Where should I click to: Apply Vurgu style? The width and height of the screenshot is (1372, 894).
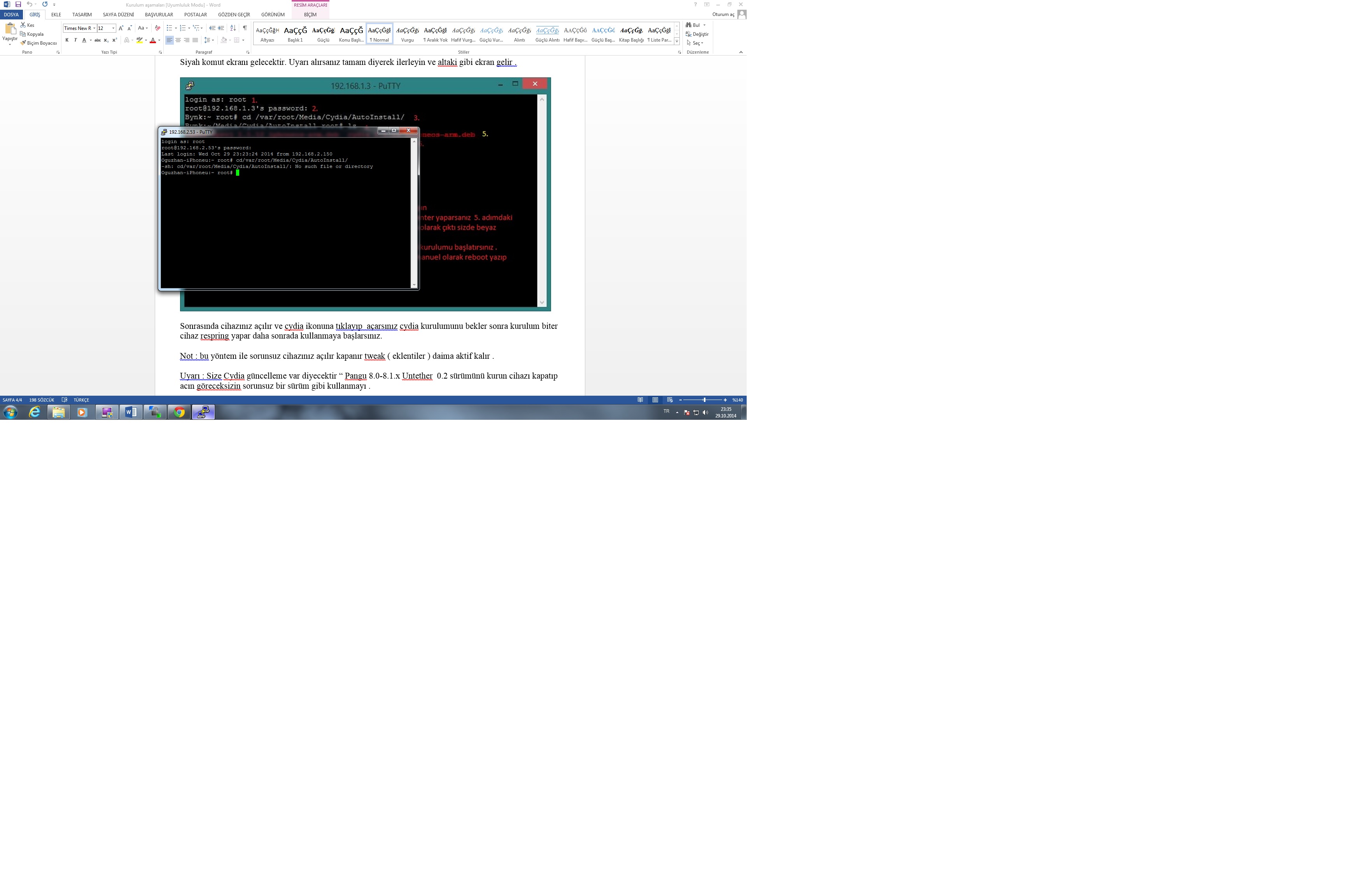click(408, 34)
